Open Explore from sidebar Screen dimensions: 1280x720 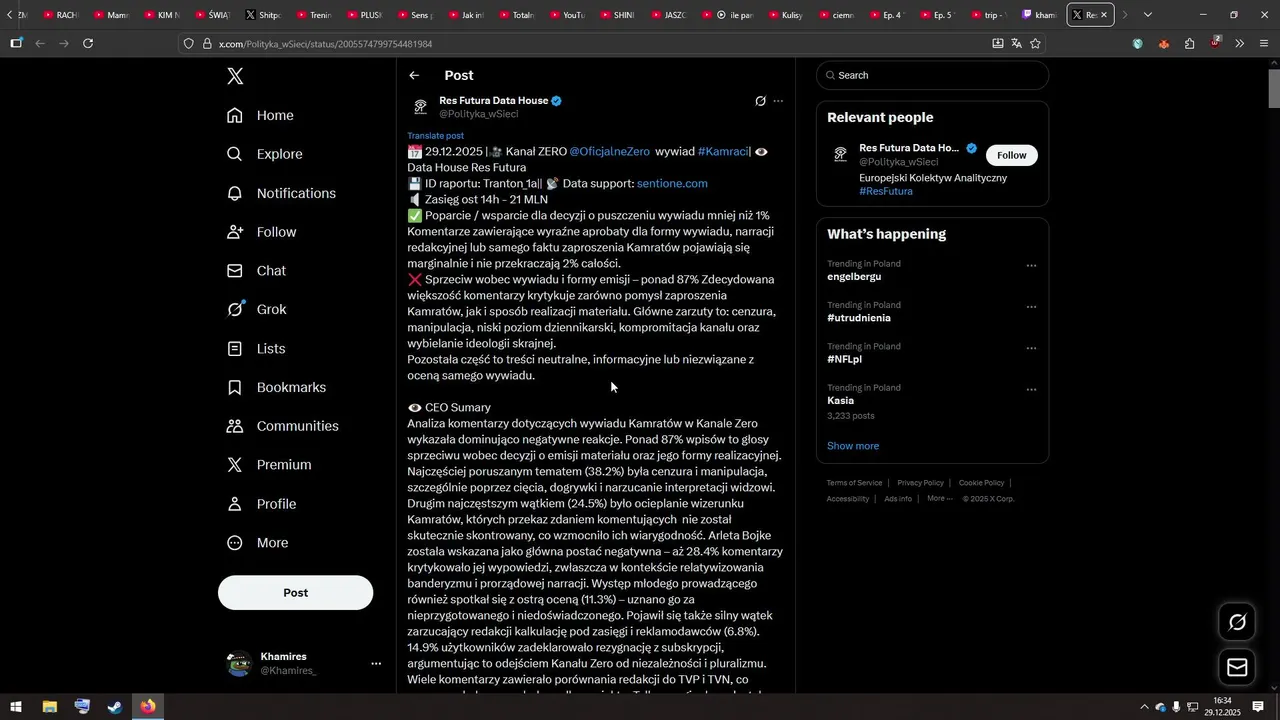pyautogui.click(x=264, y=154)
